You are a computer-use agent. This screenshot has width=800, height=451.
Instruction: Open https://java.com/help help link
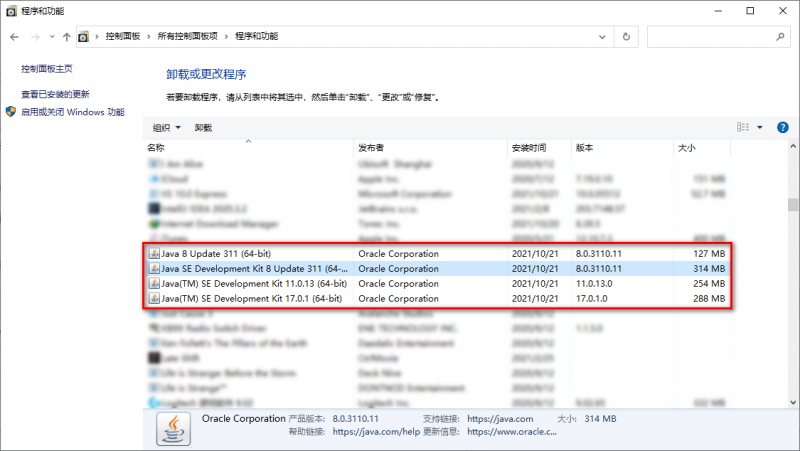(x=376, y=432)
